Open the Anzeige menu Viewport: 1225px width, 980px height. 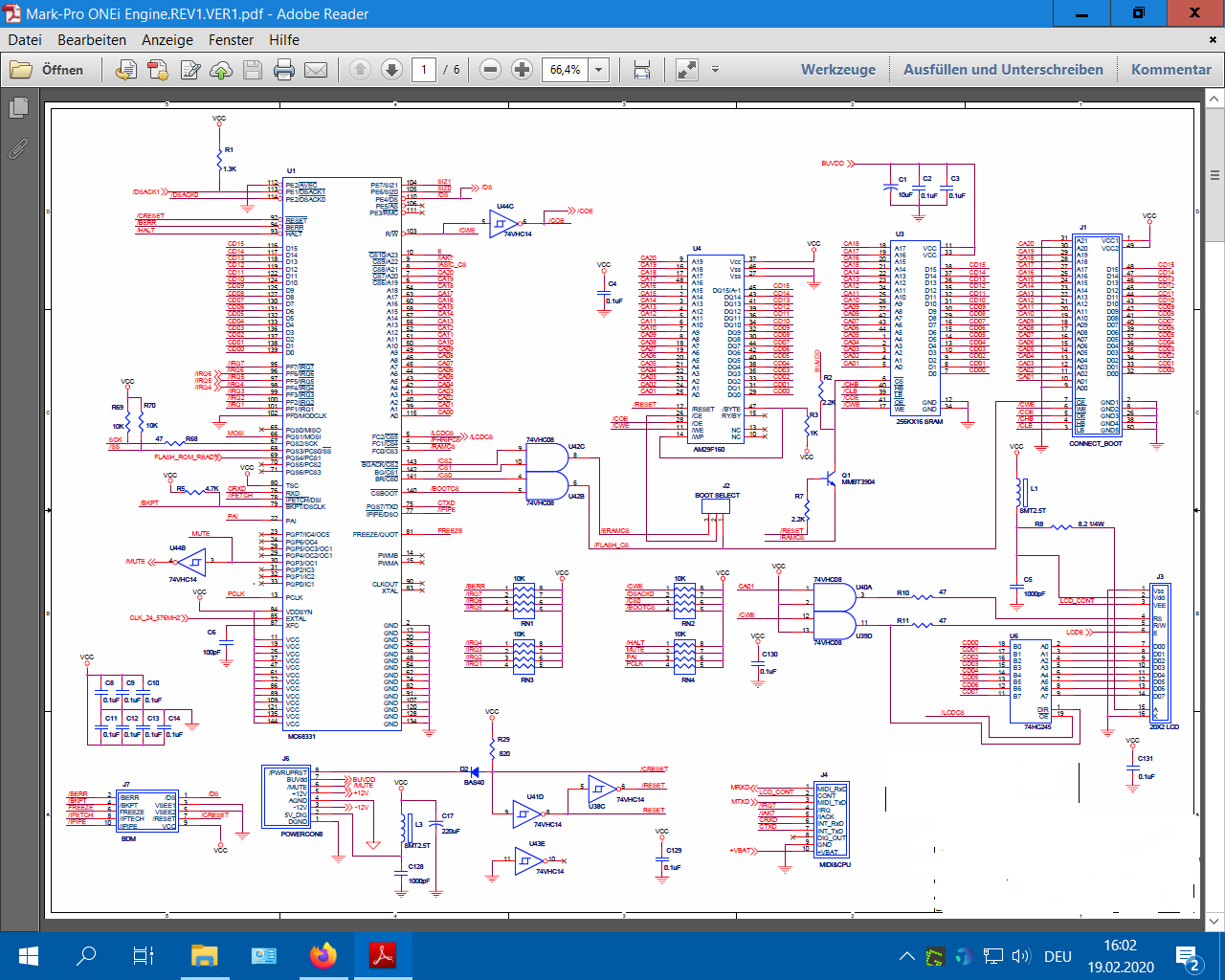[167, 40]
